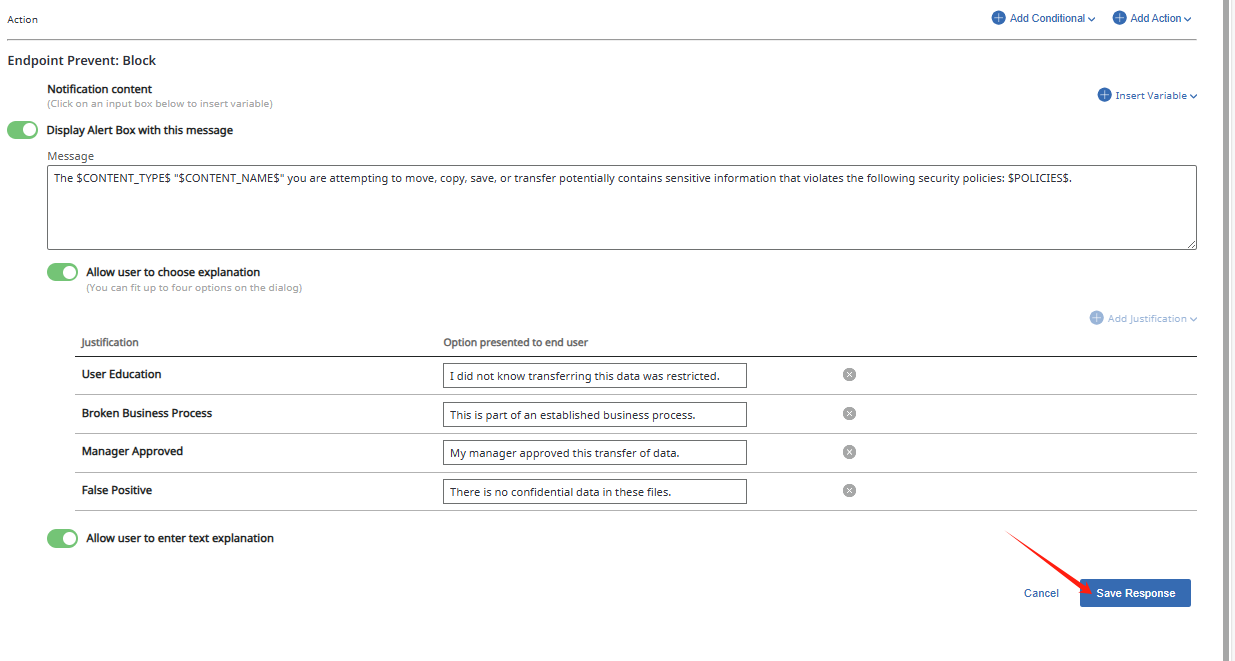Click the page vertical scrollbar
Screen dimensions: 1235x661
(x=1226, y=330)
